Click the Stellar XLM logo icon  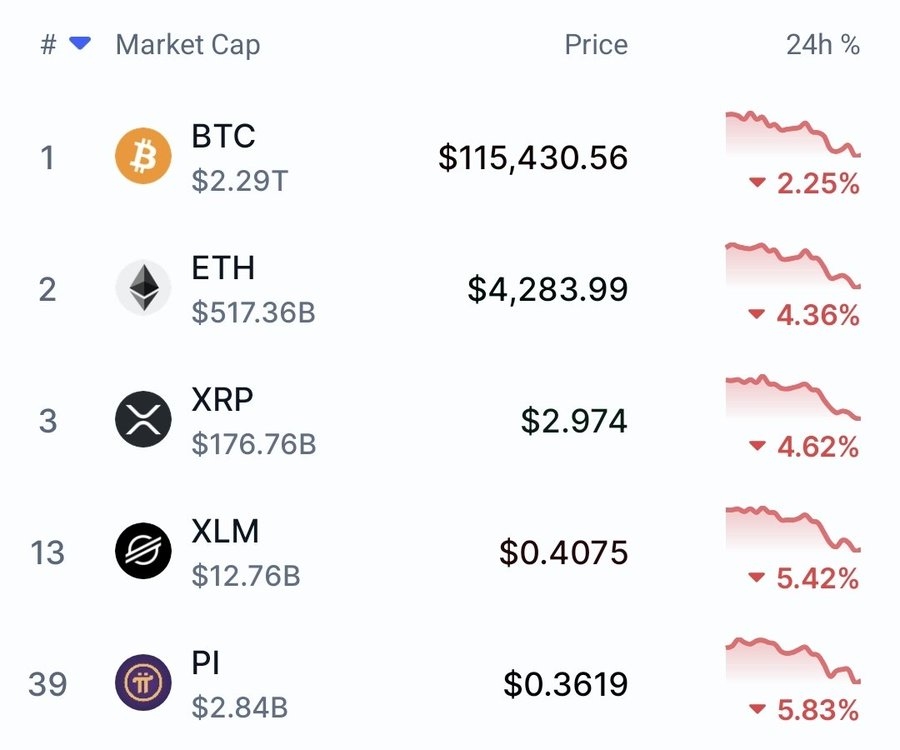pos(143,551)
